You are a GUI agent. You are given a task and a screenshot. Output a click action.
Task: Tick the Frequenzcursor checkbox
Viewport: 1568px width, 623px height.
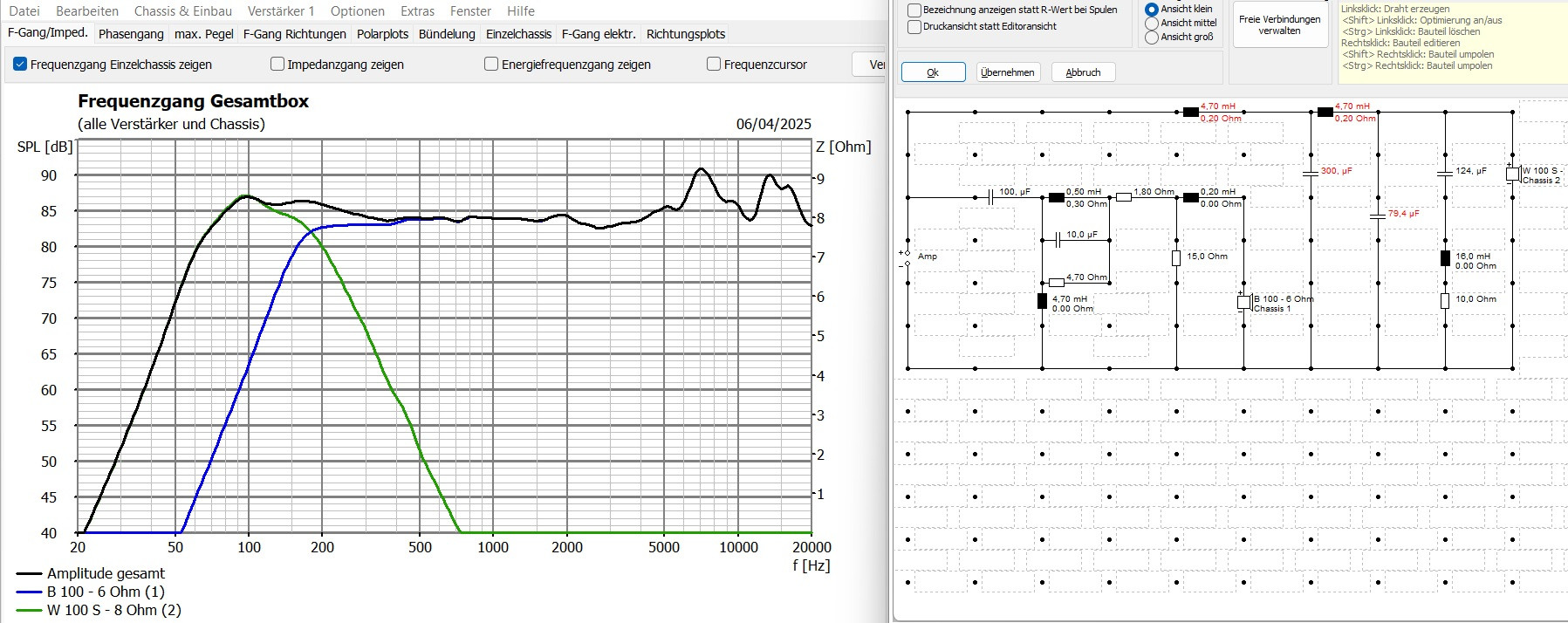(714, 65)
